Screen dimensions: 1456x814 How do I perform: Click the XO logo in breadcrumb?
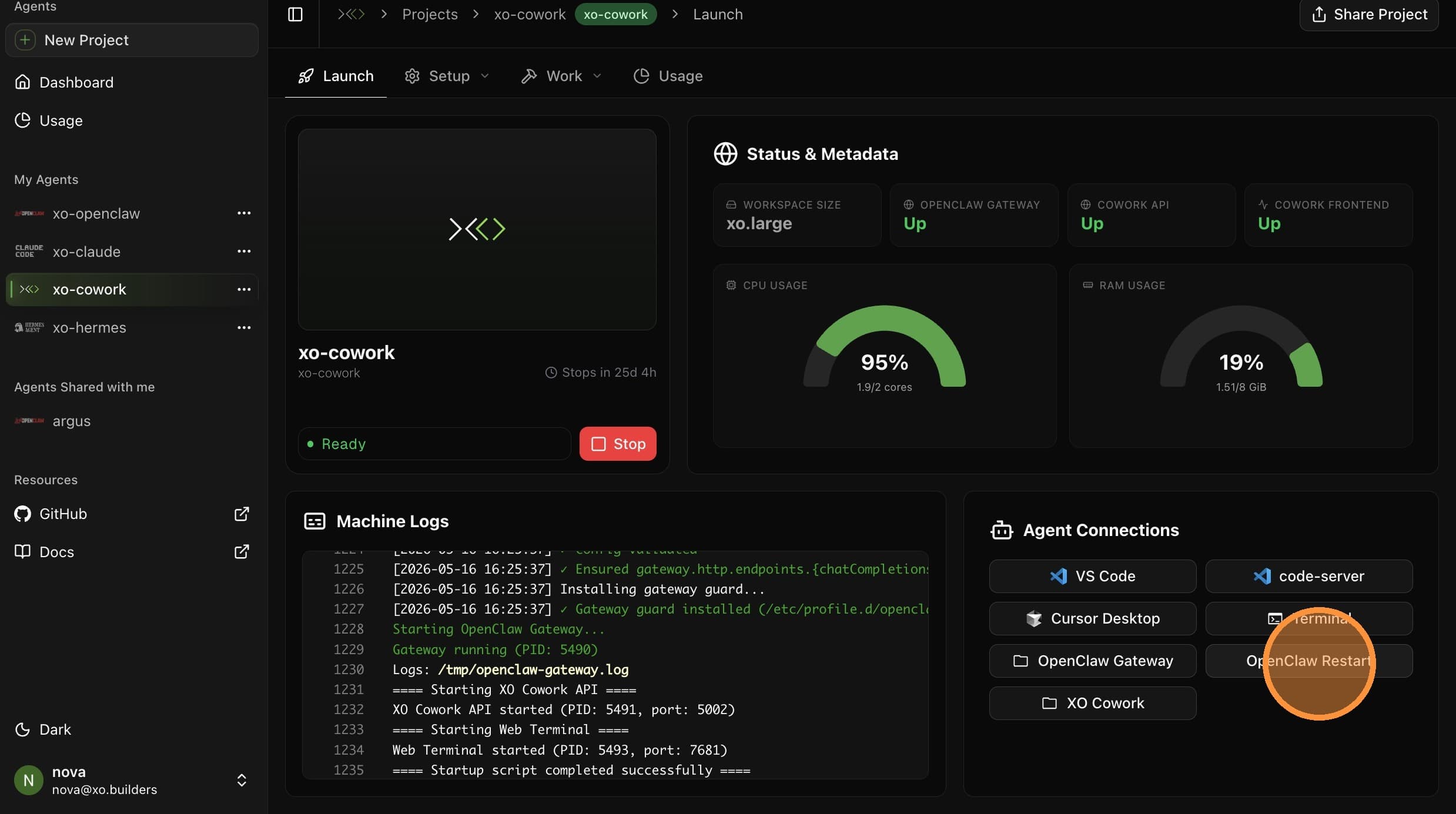pos(351,14)
